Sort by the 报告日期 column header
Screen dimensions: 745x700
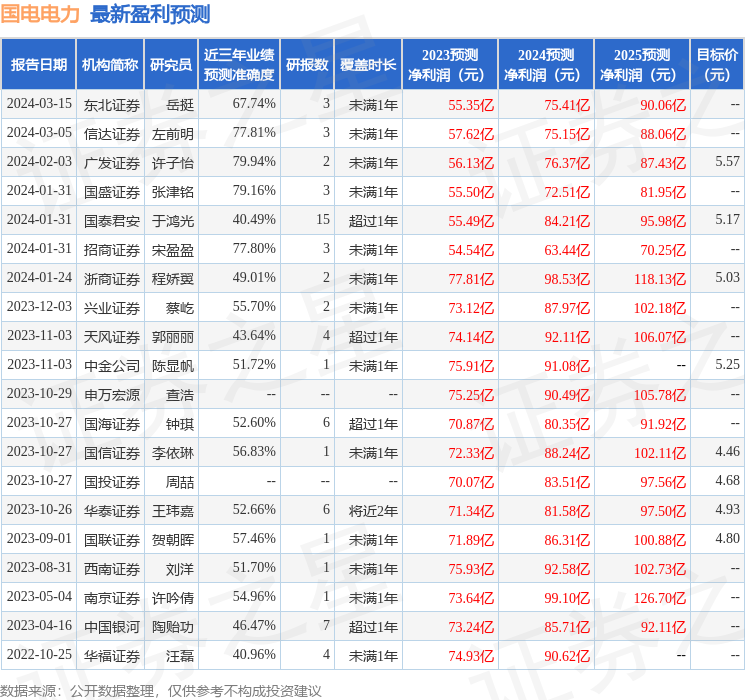(x=39, y=65)
